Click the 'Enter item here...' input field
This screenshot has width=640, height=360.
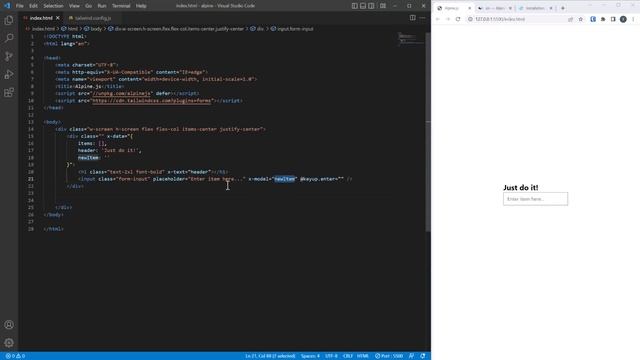click(x=535, y=199)
